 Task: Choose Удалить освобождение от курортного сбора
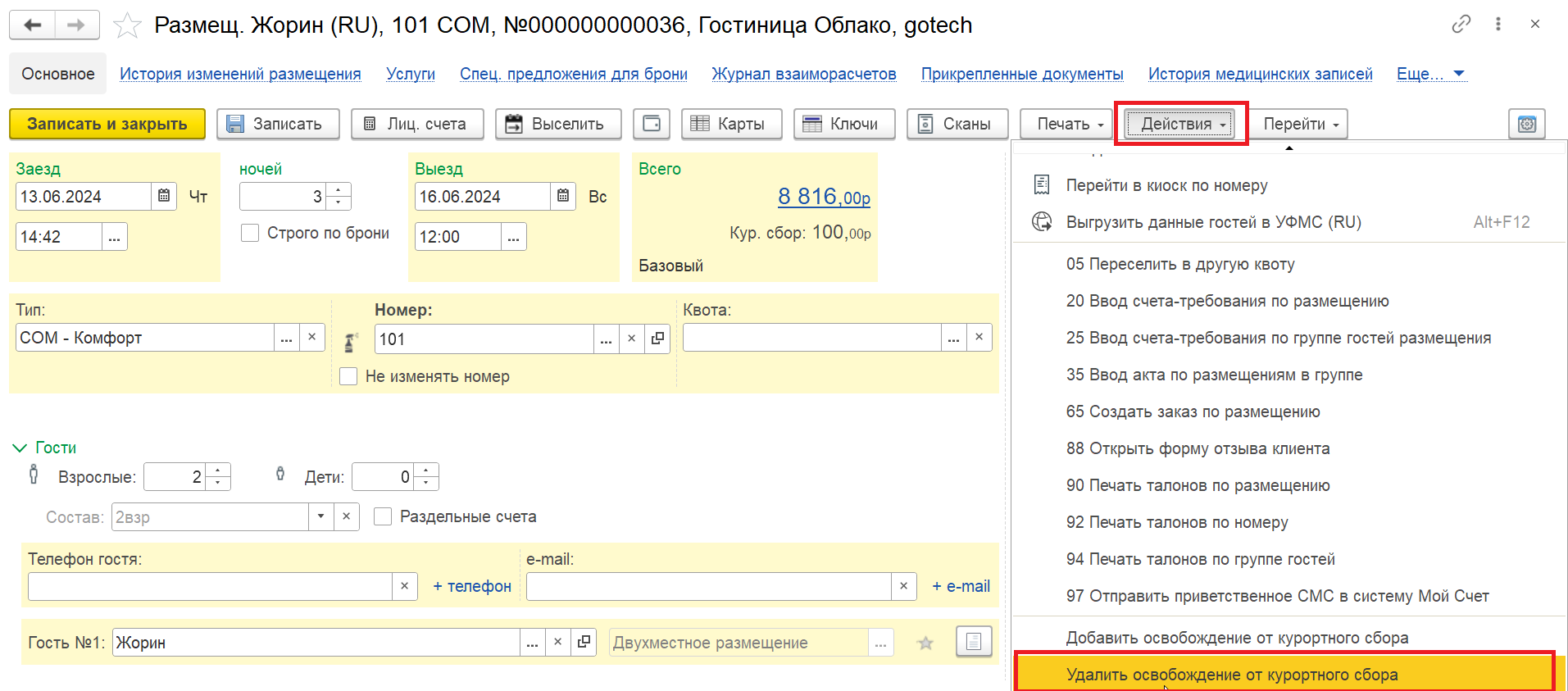(1289, 674)
